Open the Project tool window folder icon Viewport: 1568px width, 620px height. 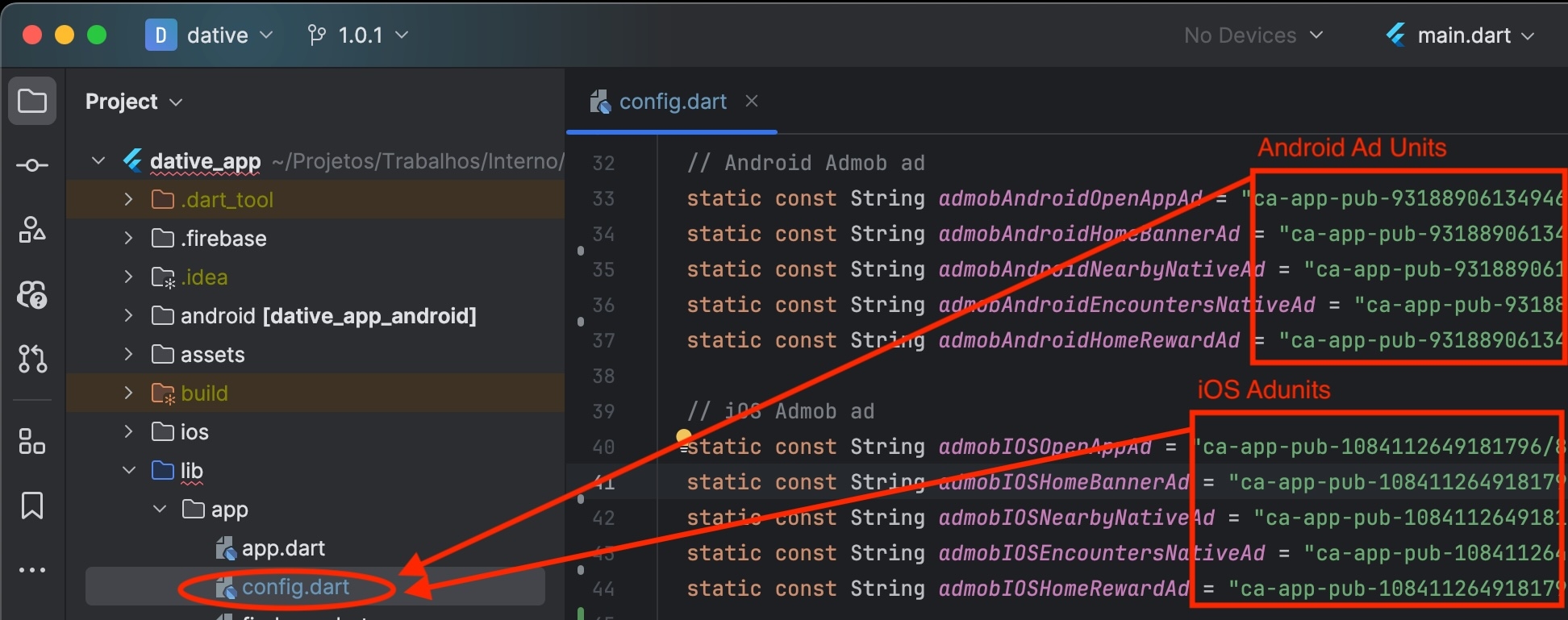[32, 102]
